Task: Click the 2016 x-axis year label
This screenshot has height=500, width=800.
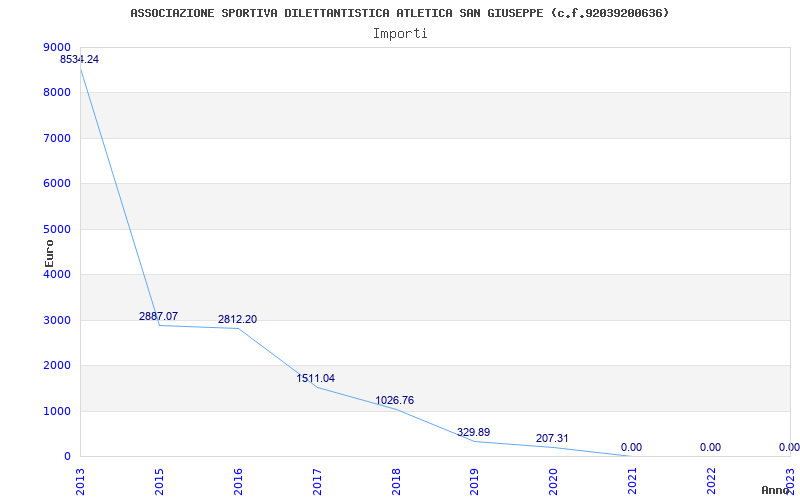Action: [x=238, y=482]
